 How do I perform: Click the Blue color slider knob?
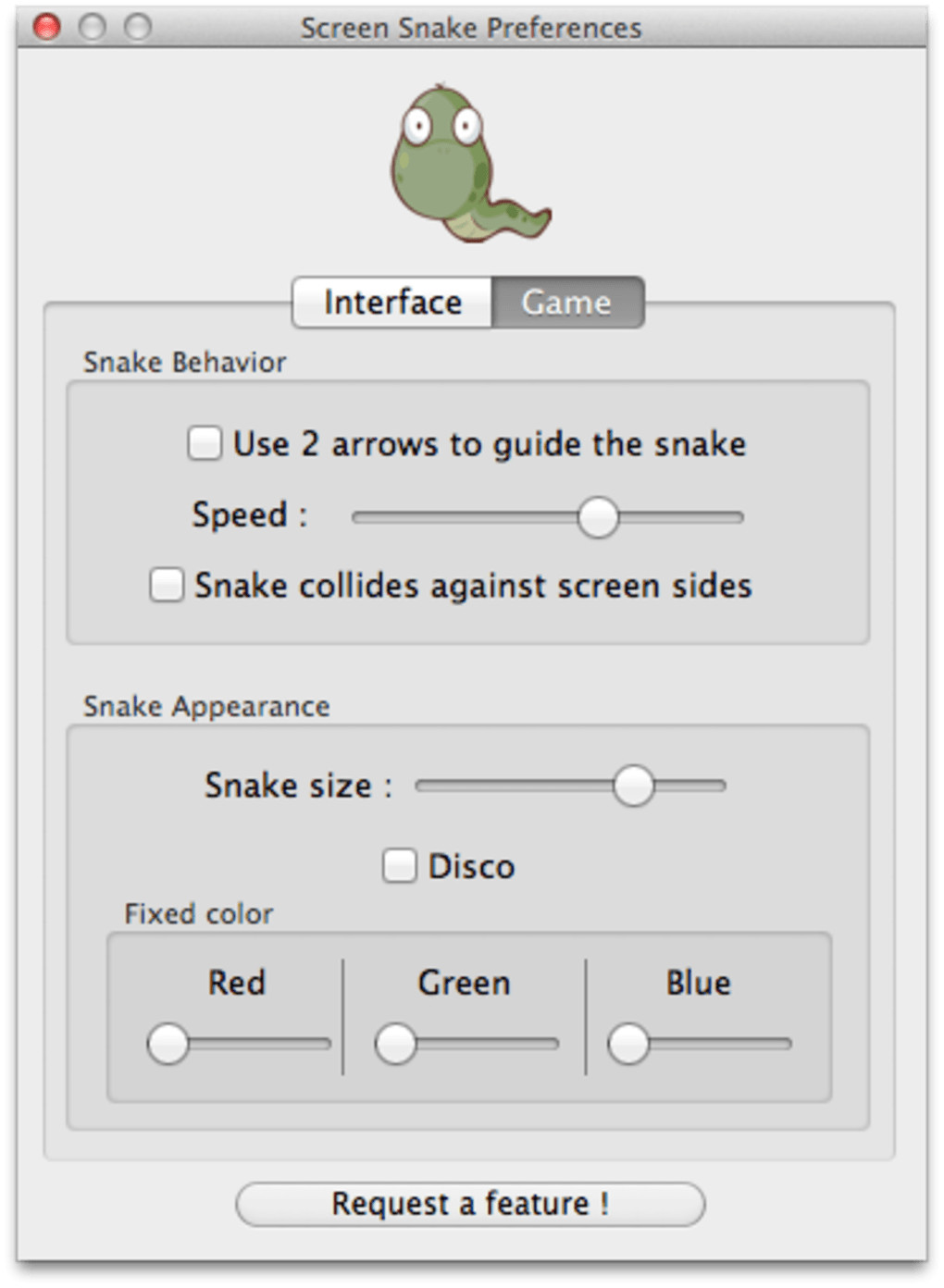click(628, 1044)
